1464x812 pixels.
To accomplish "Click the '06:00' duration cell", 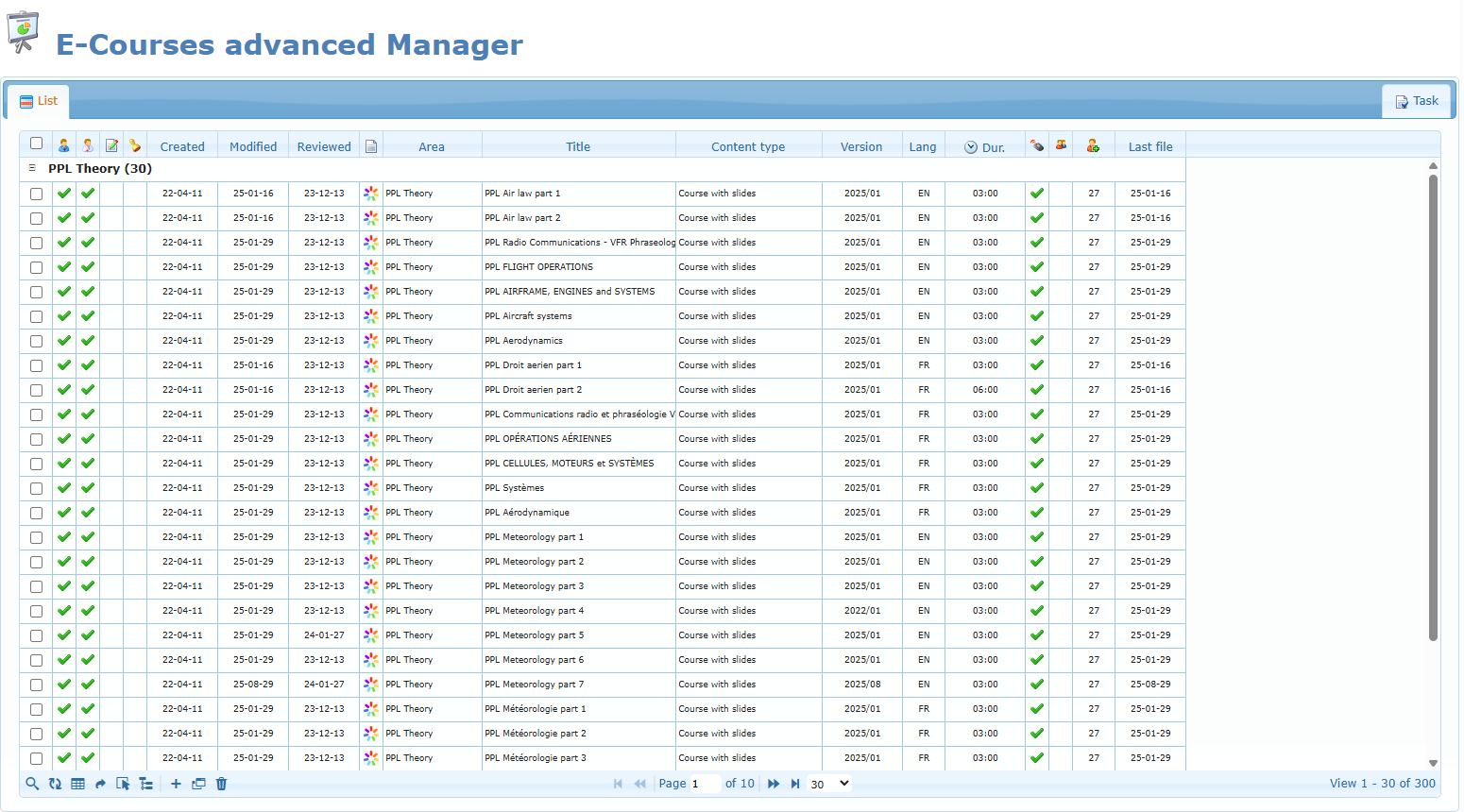I will pos(985,390).
